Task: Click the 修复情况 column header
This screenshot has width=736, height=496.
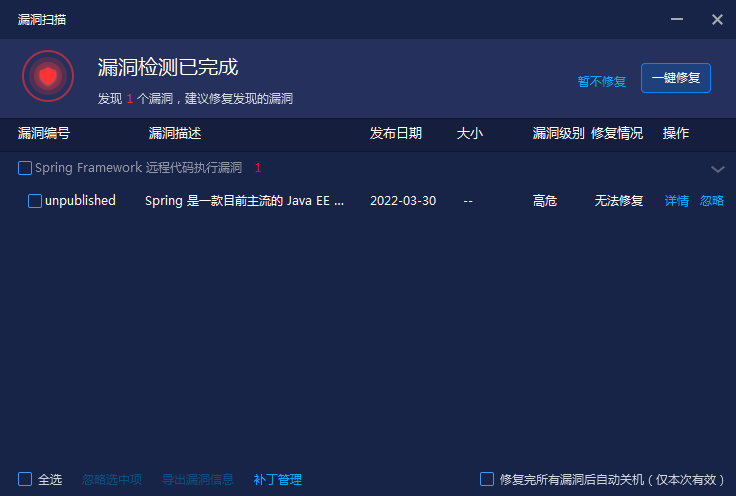Action: pos(617,133)
